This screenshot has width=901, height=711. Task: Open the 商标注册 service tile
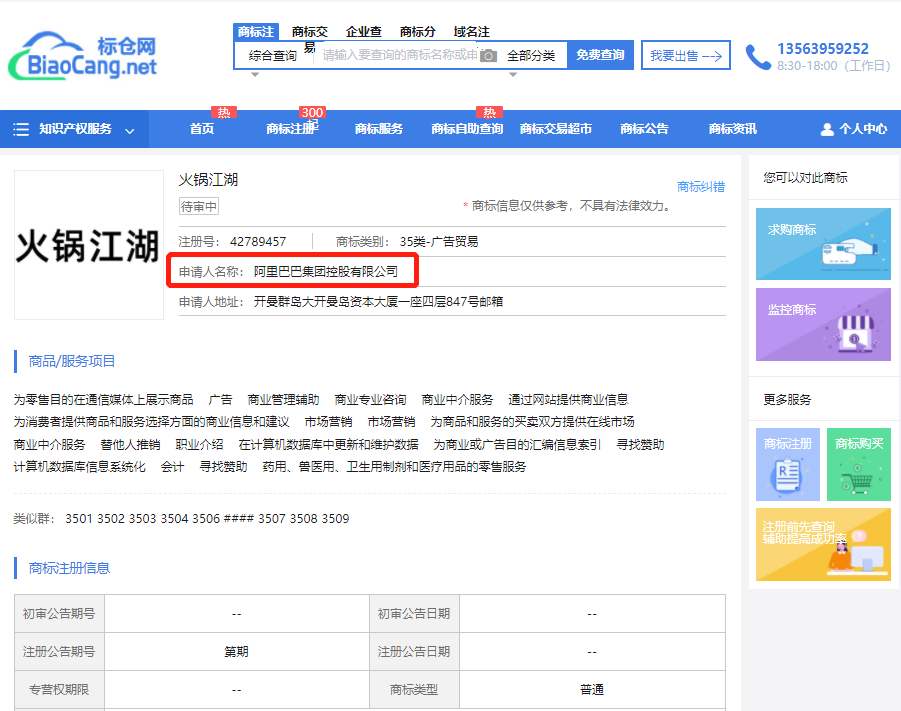coord(787,464)
